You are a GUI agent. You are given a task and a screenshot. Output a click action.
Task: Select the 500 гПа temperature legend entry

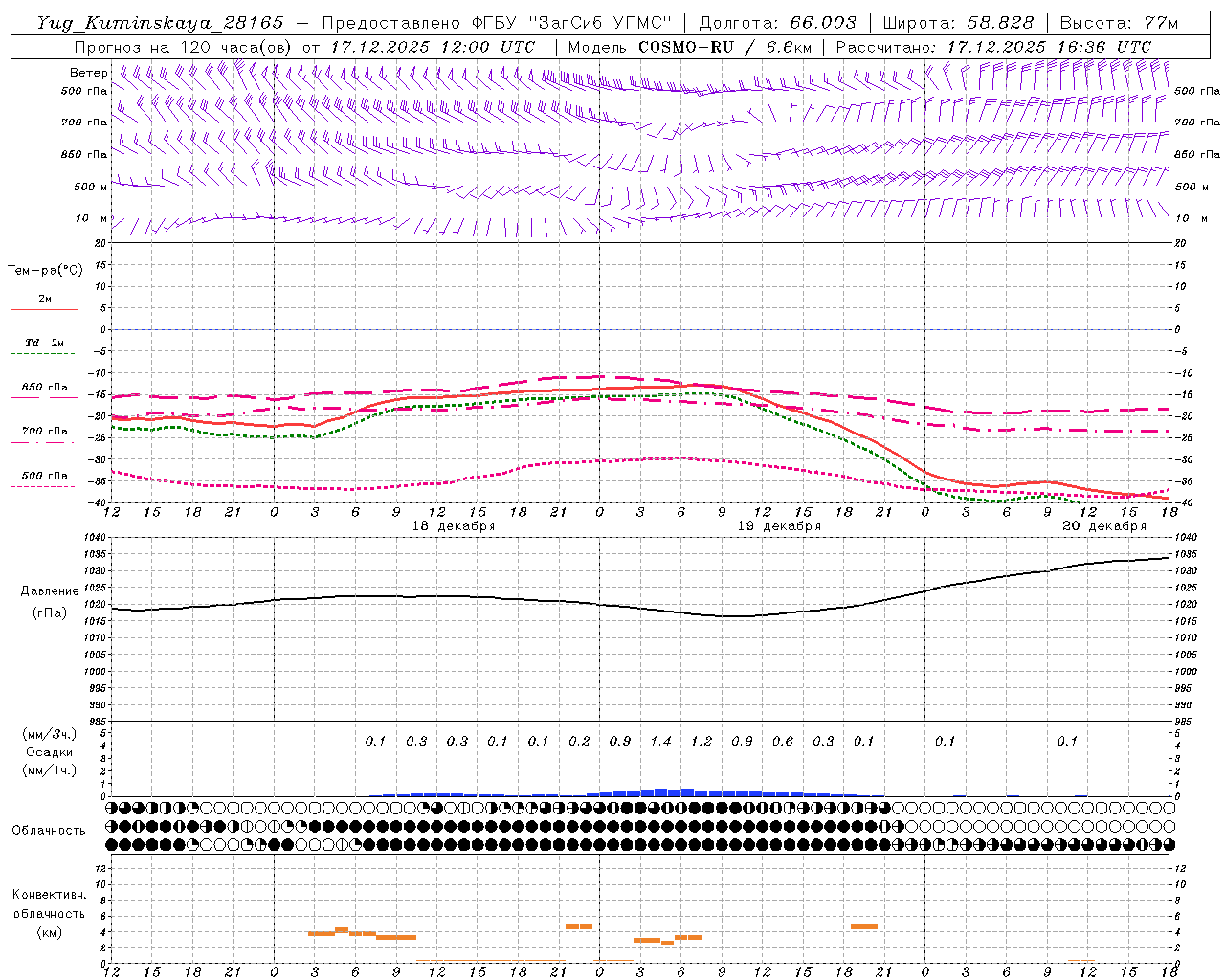(x=45, y=476)
